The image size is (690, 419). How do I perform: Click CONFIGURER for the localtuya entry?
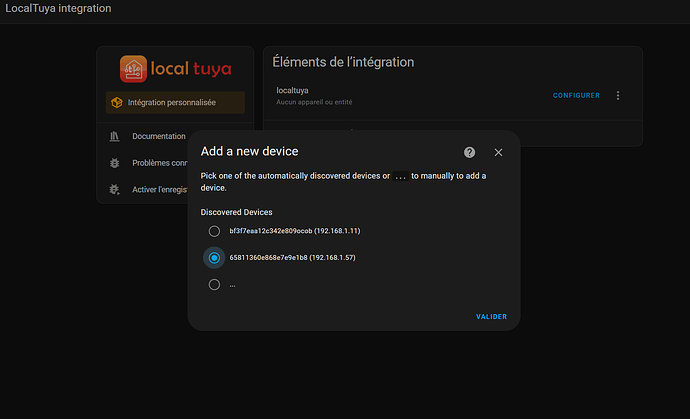point(576,96)
